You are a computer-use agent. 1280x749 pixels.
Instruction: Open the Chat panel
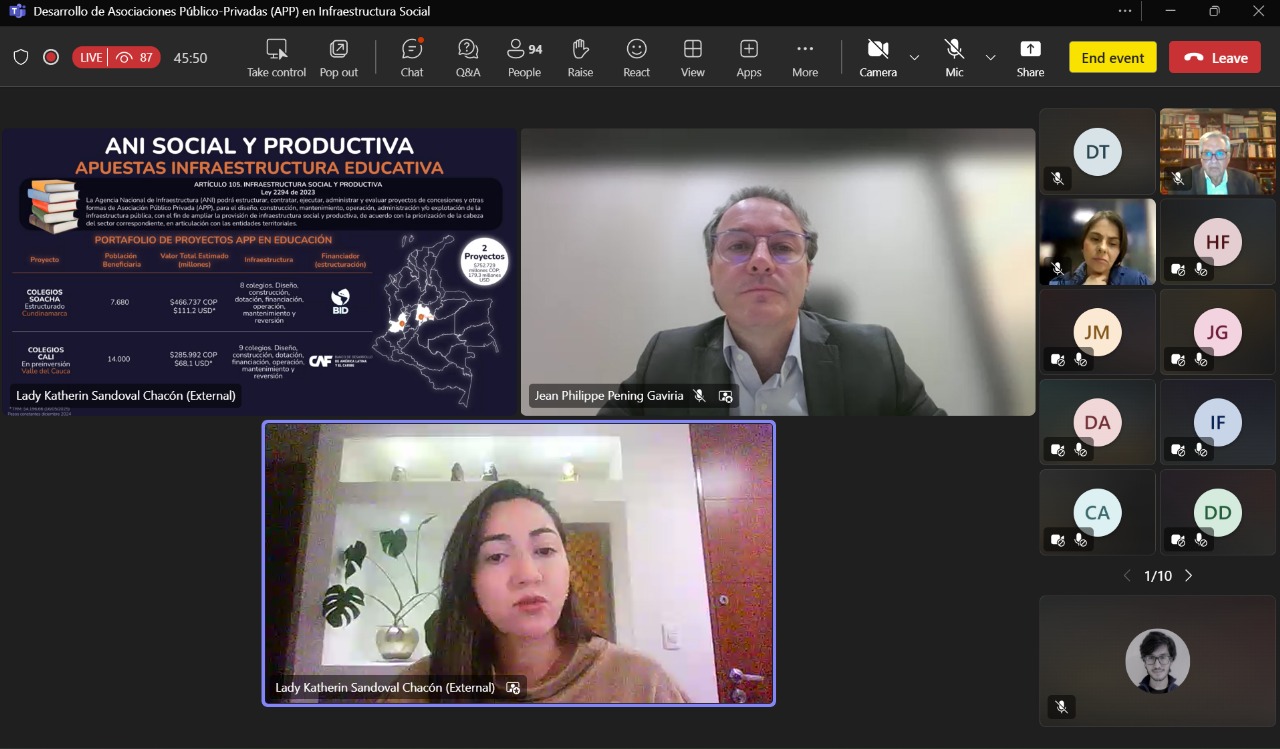pyautogui.click(x=412, y=57)
